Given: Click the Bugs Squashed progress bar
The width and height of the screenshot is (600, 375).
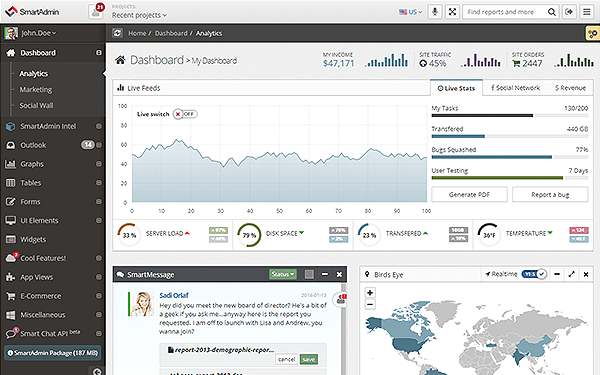Looking at the screenshot, I should click(x=510, y=157).
